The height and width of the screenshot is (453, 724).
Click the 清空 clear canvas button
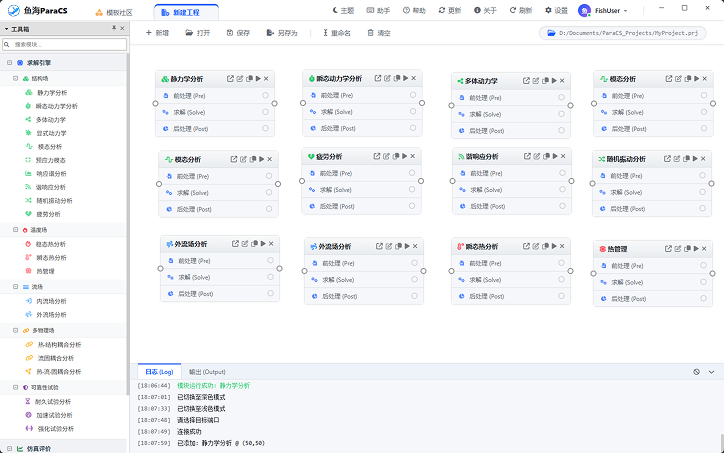click(x=379, y=33)
